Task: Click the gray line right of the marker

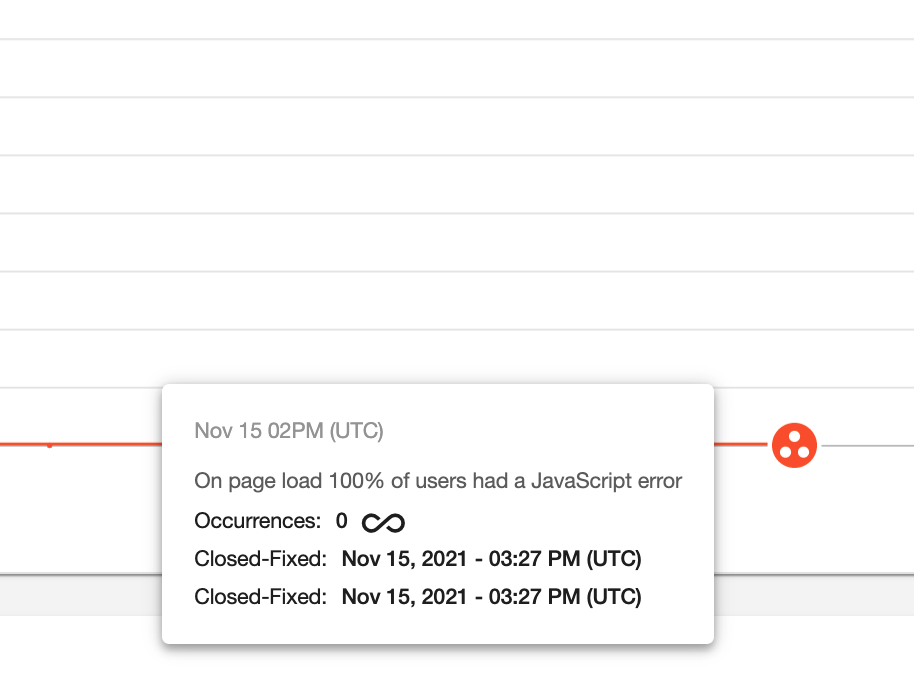Action: click(x=866, y=445)
